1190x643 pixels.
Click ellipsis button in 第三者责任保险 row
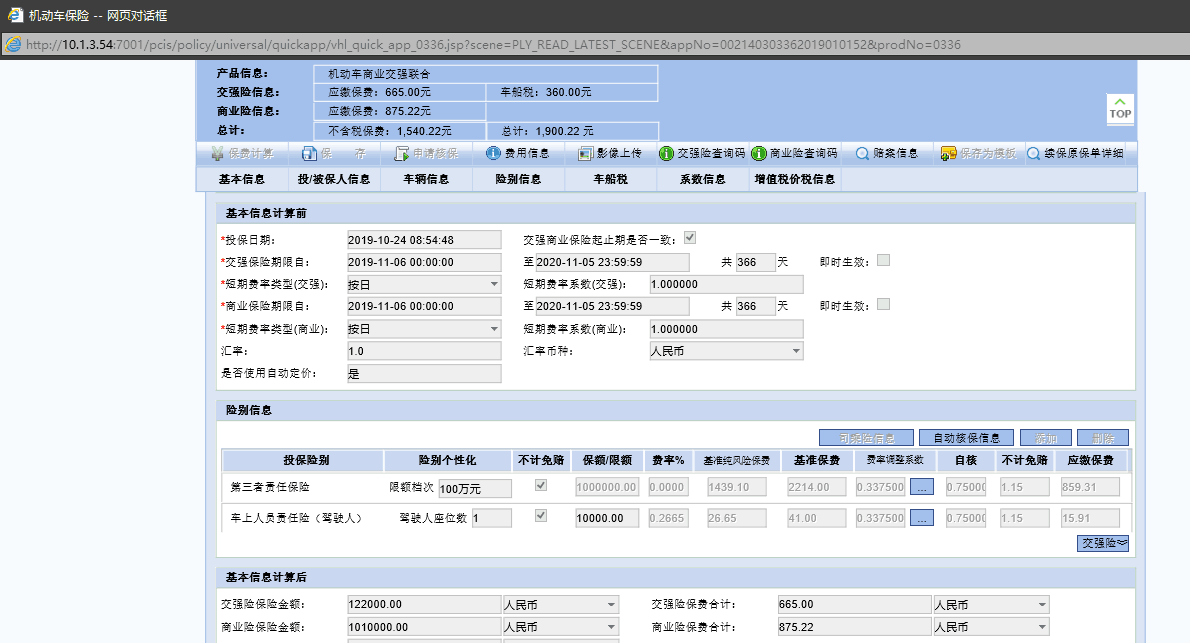click(922, 487)
